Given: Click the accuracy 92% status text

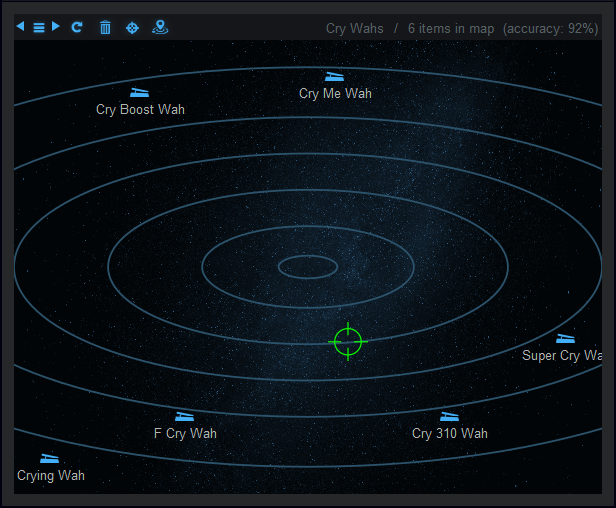Looking at the screenshot, I should tap(551, 29).
